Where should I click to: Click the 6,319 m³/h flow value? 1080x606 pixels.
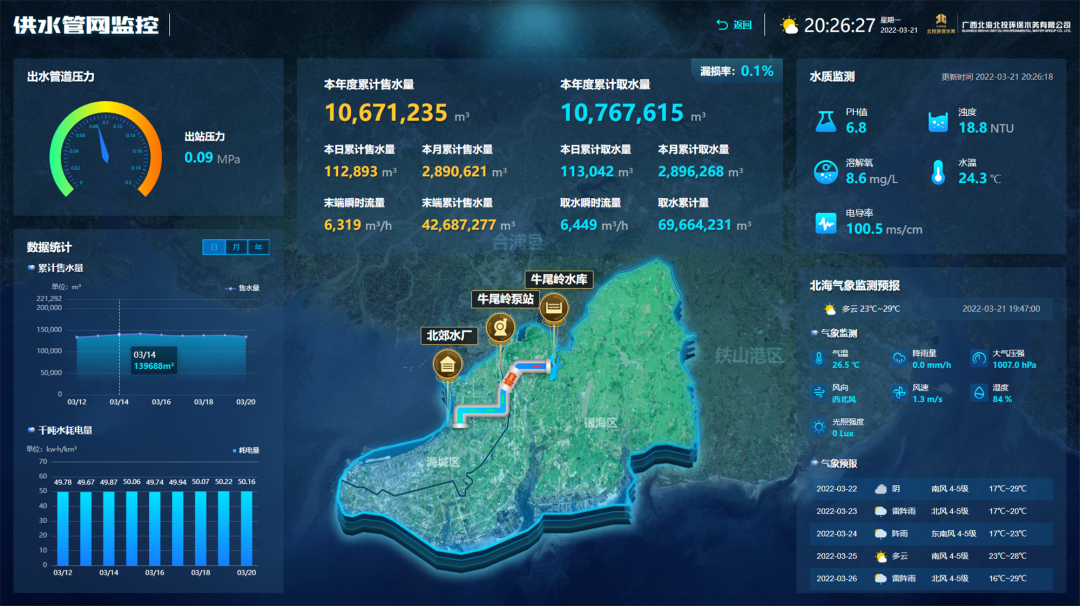point(357,225)
